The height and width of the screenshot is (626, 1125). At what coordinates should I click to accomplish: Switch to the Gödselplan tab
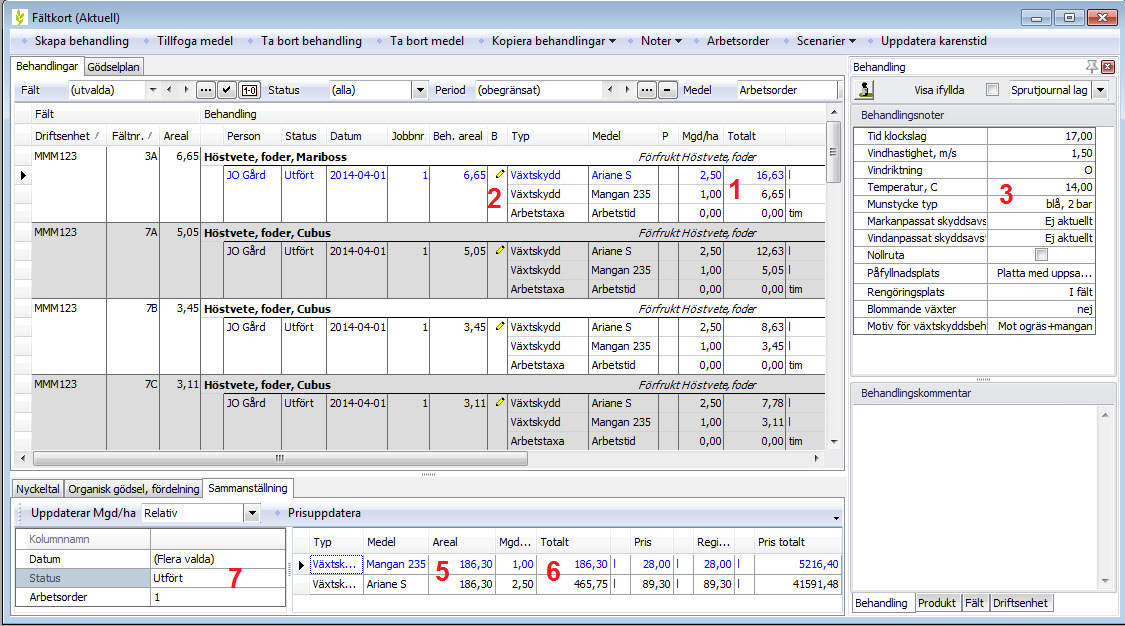(113, 67)
